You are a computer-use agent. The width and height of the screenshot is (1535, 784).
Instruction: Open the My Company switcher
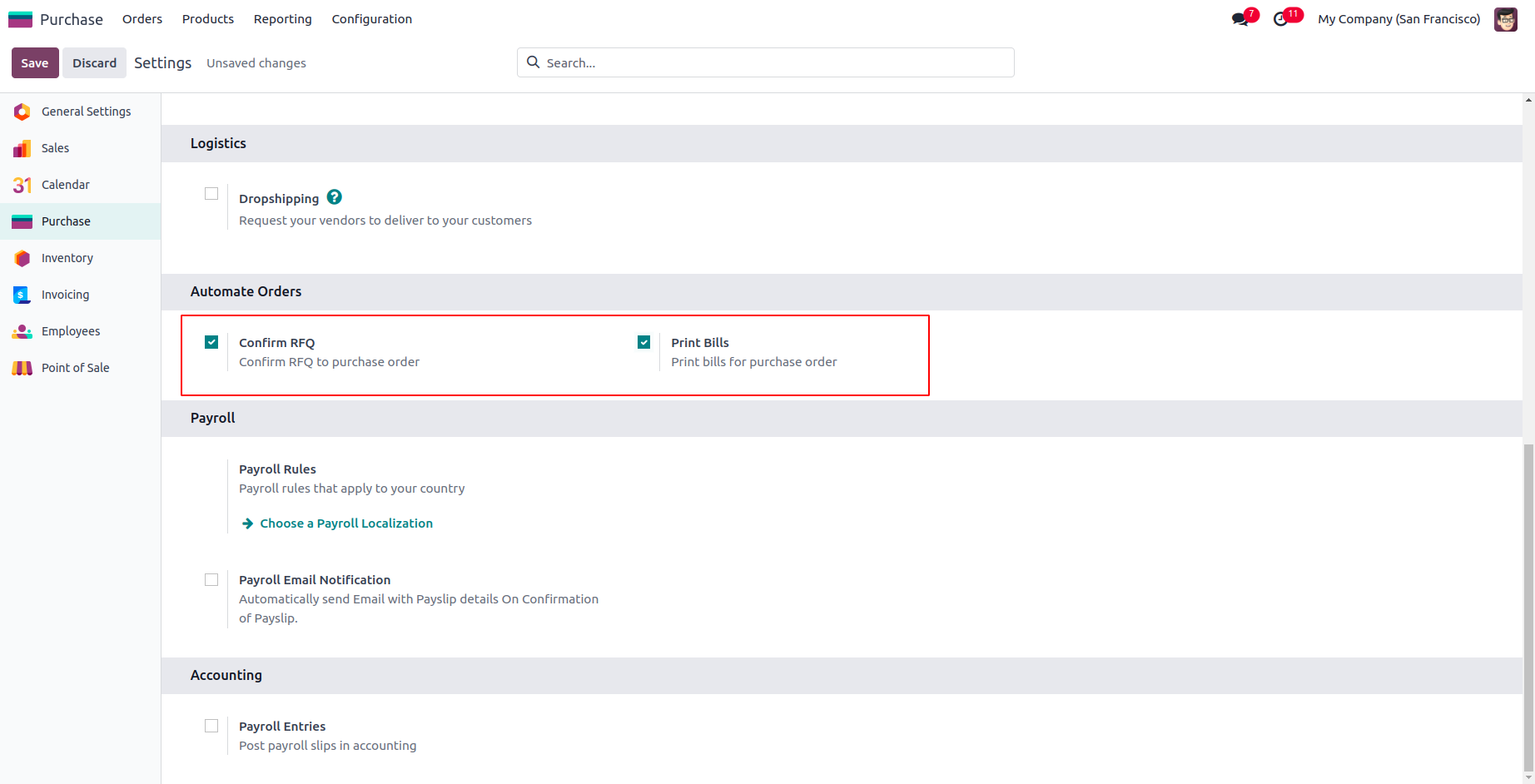click(x=1398, y=19)
